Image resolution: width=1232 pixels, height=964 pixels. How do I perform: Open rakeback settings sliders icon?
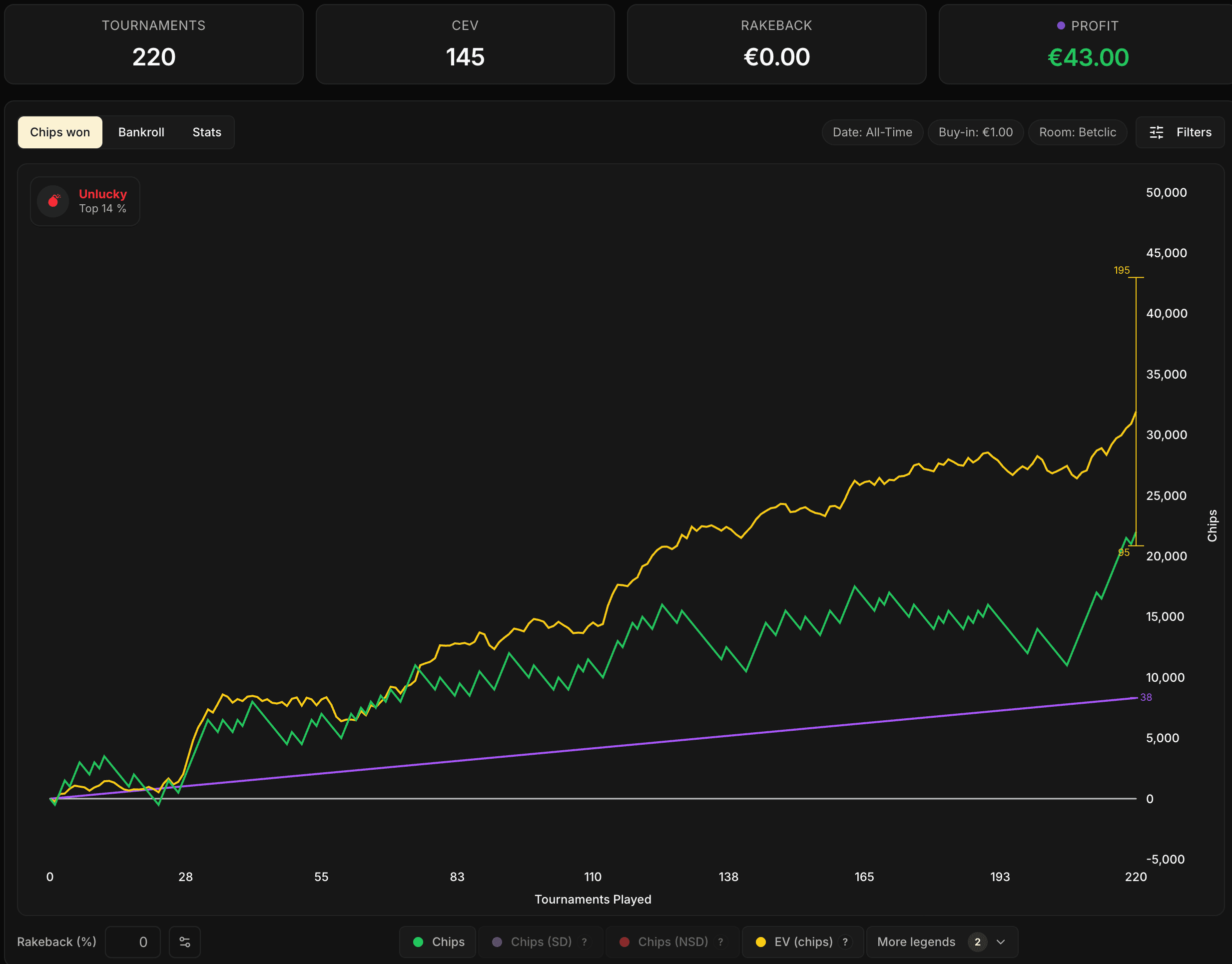185,942
